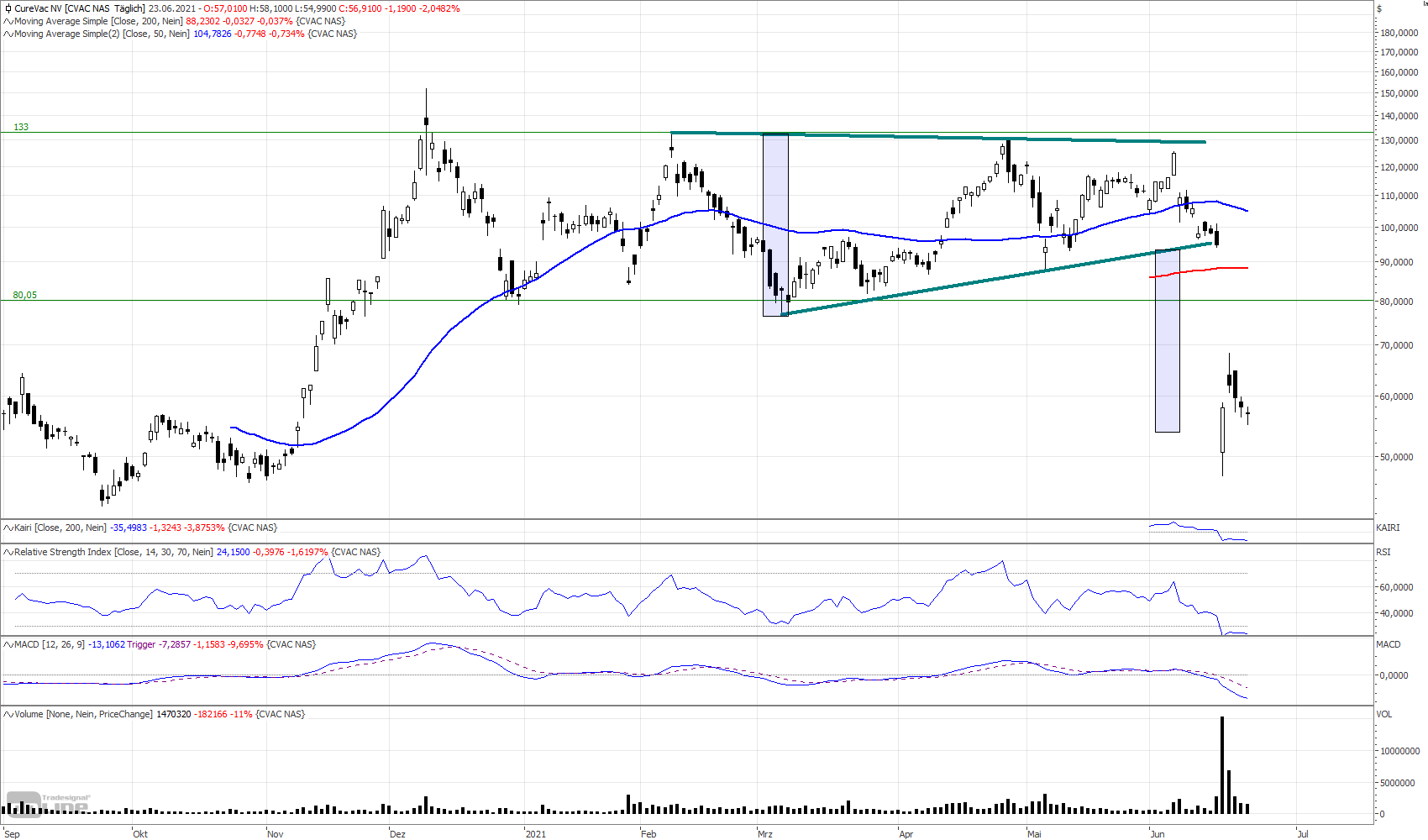1428x840 pixels.
Task: Click the Mai label on the time axis
Action: coord(1034,834)
